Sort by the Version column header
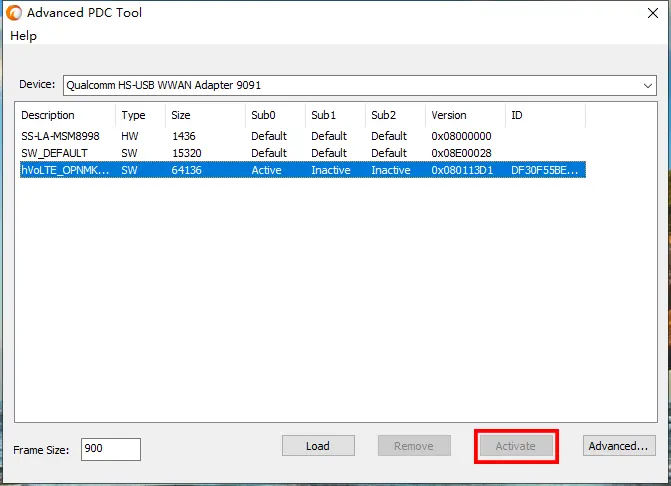 465,115
